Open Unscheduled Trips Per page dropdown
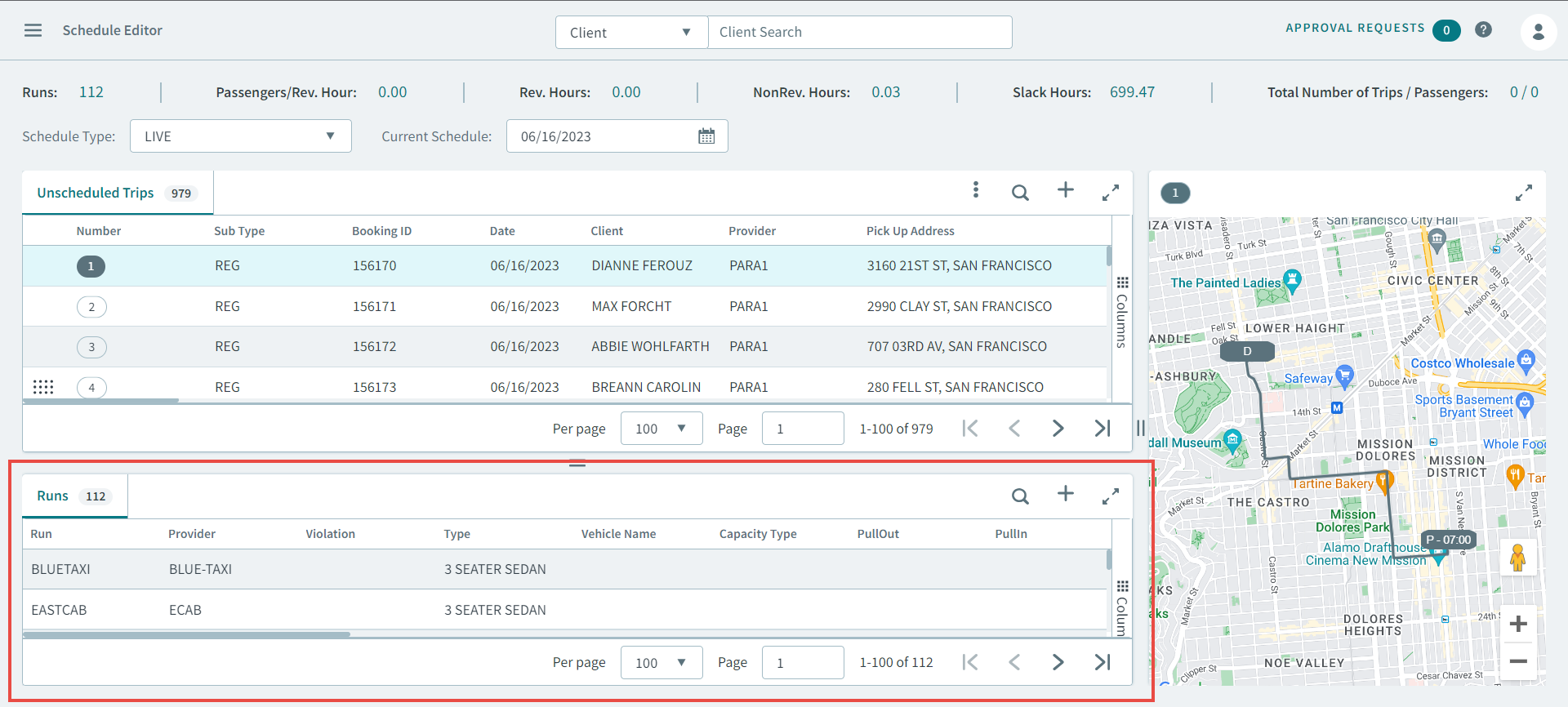1568x707 pixels. point(661,429)
